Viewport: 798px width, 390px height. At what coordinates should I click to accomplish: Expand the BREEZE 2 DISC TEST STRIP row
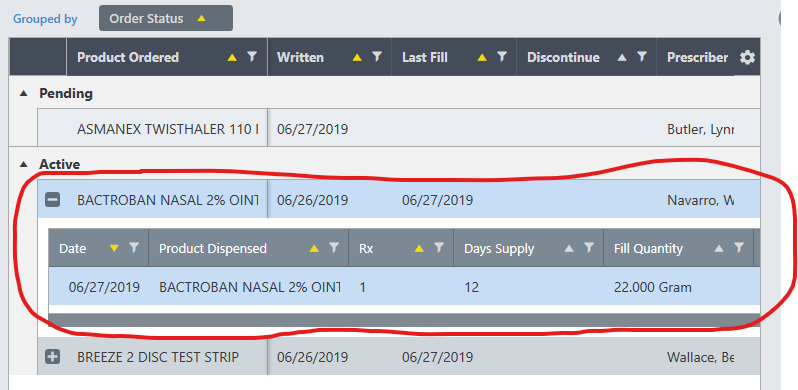(52, 357)
